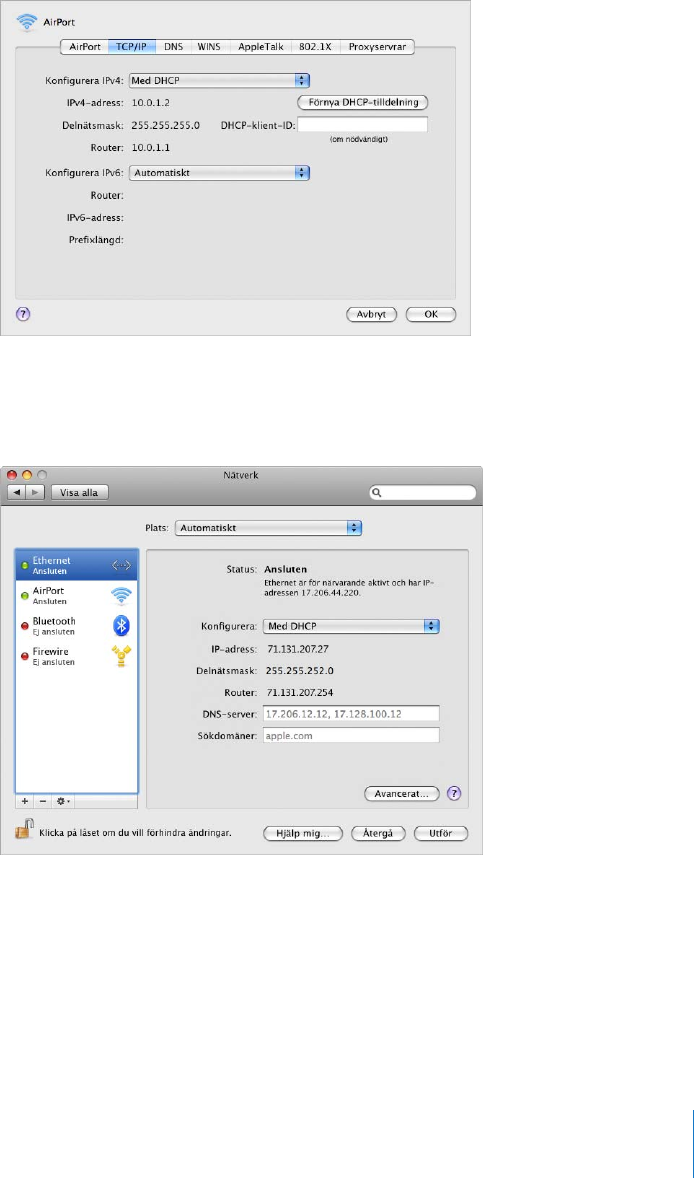
Task: Click the Visa alla button
Action: (x=80, y=492)
